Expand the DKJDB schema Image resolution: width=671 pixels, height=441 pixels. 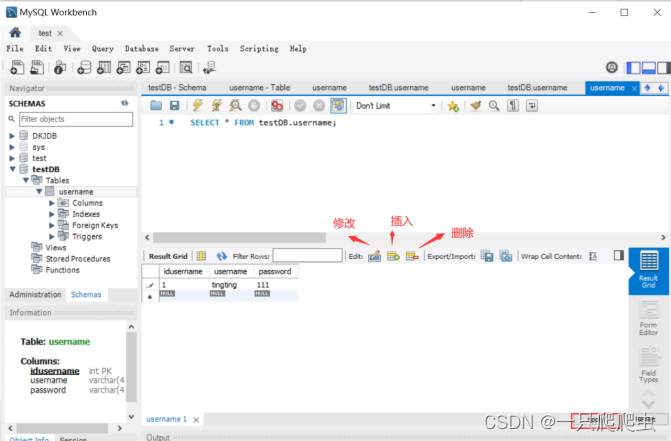(x=12, y=135)
